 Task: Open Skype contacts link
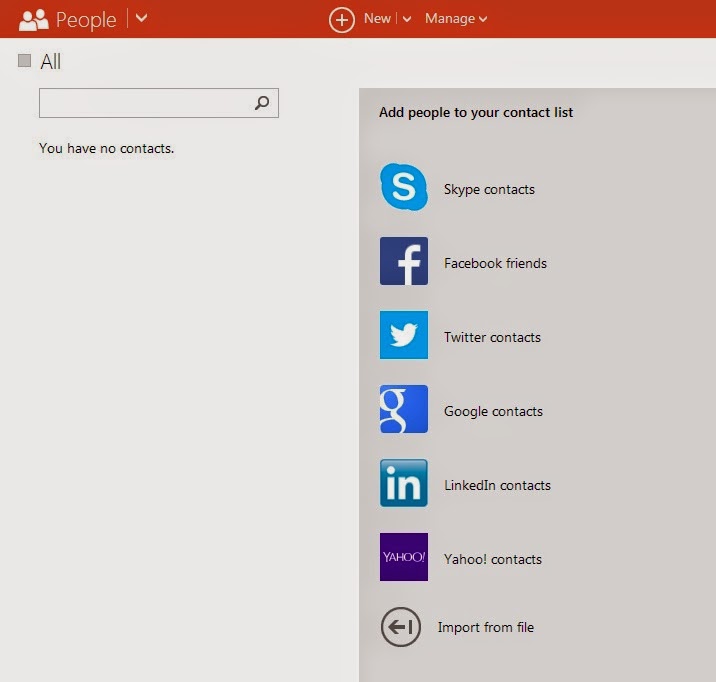coord(489,189)
